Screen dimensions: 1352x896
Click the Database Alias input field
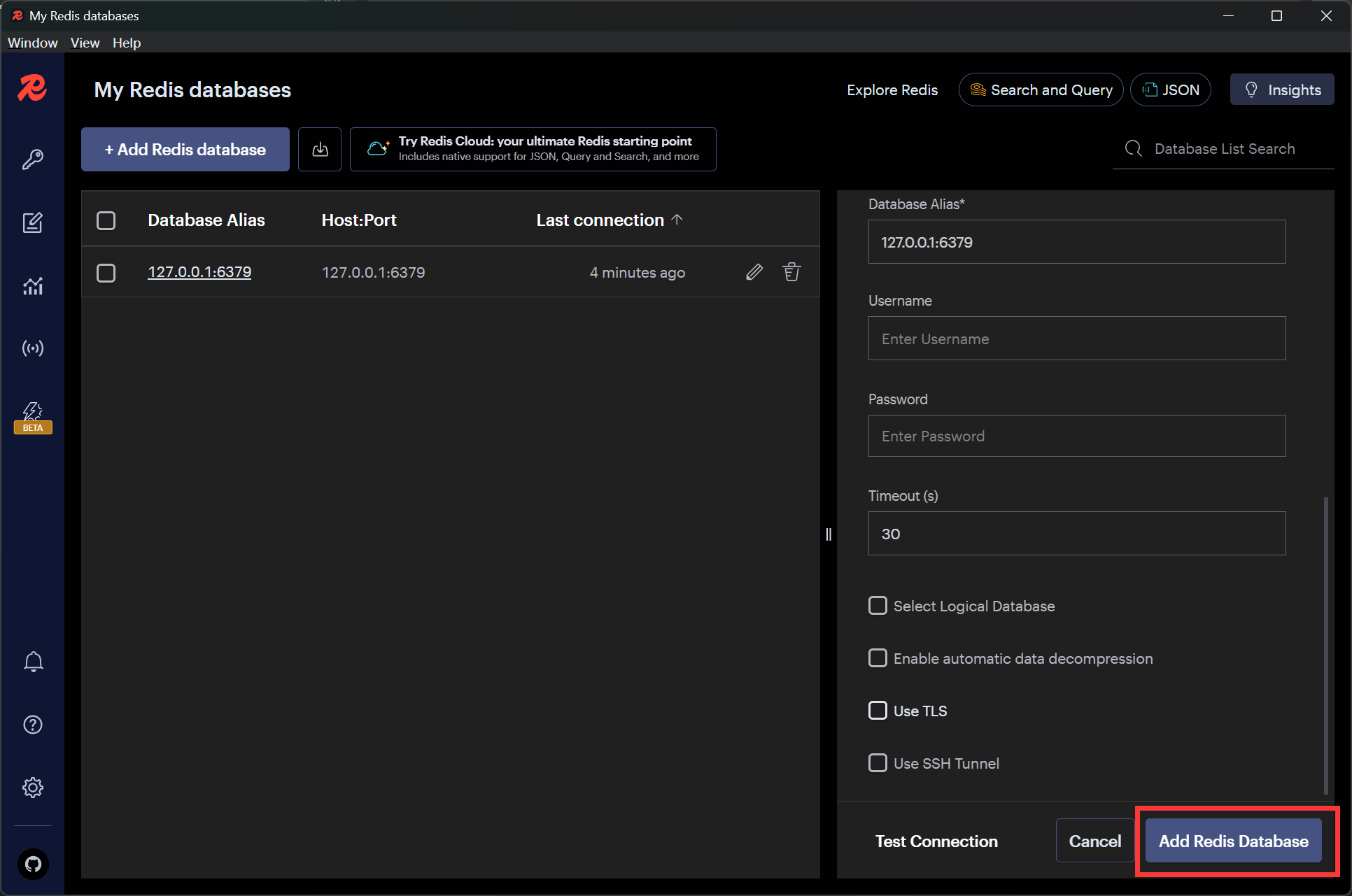tap(1077, 242)
